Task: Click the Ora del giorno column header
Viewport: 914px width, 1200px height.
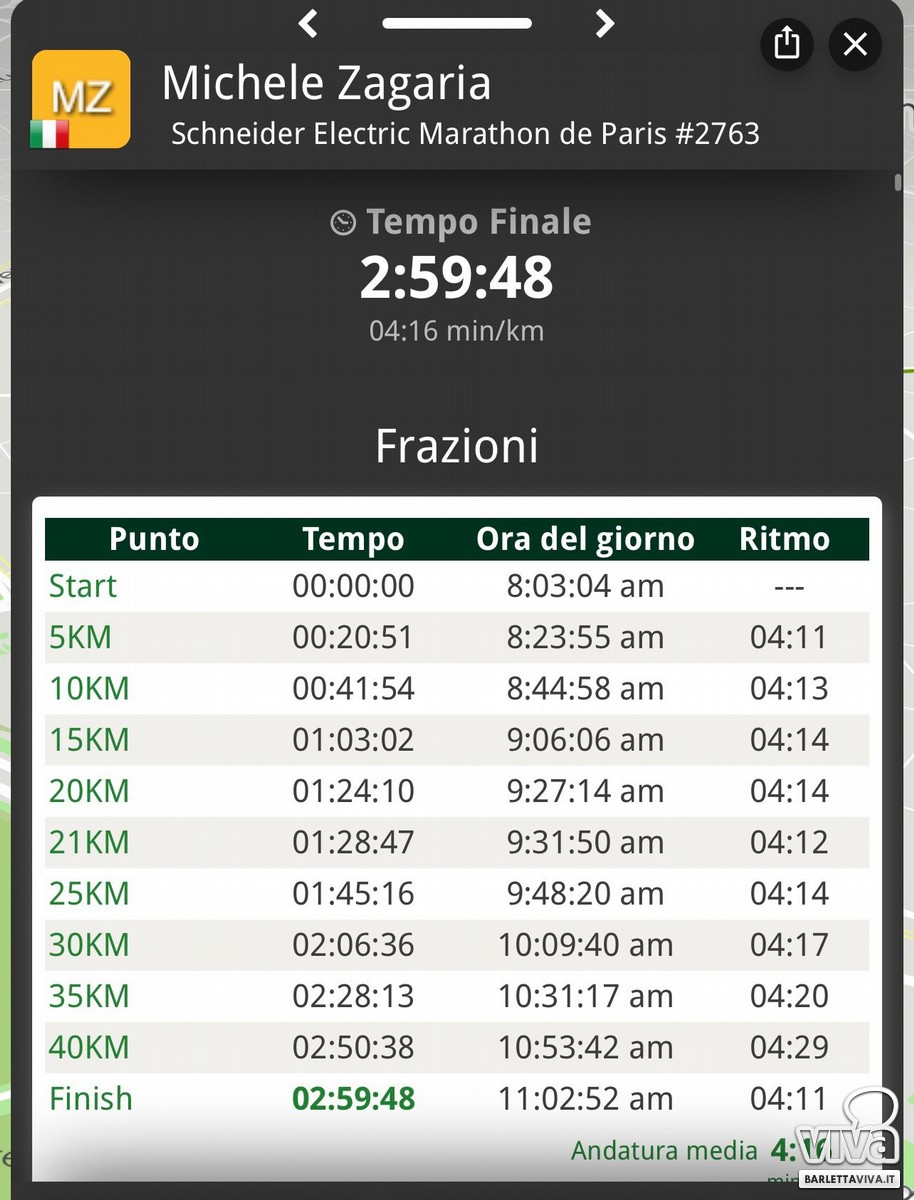Action: click(x=585, y=539)
